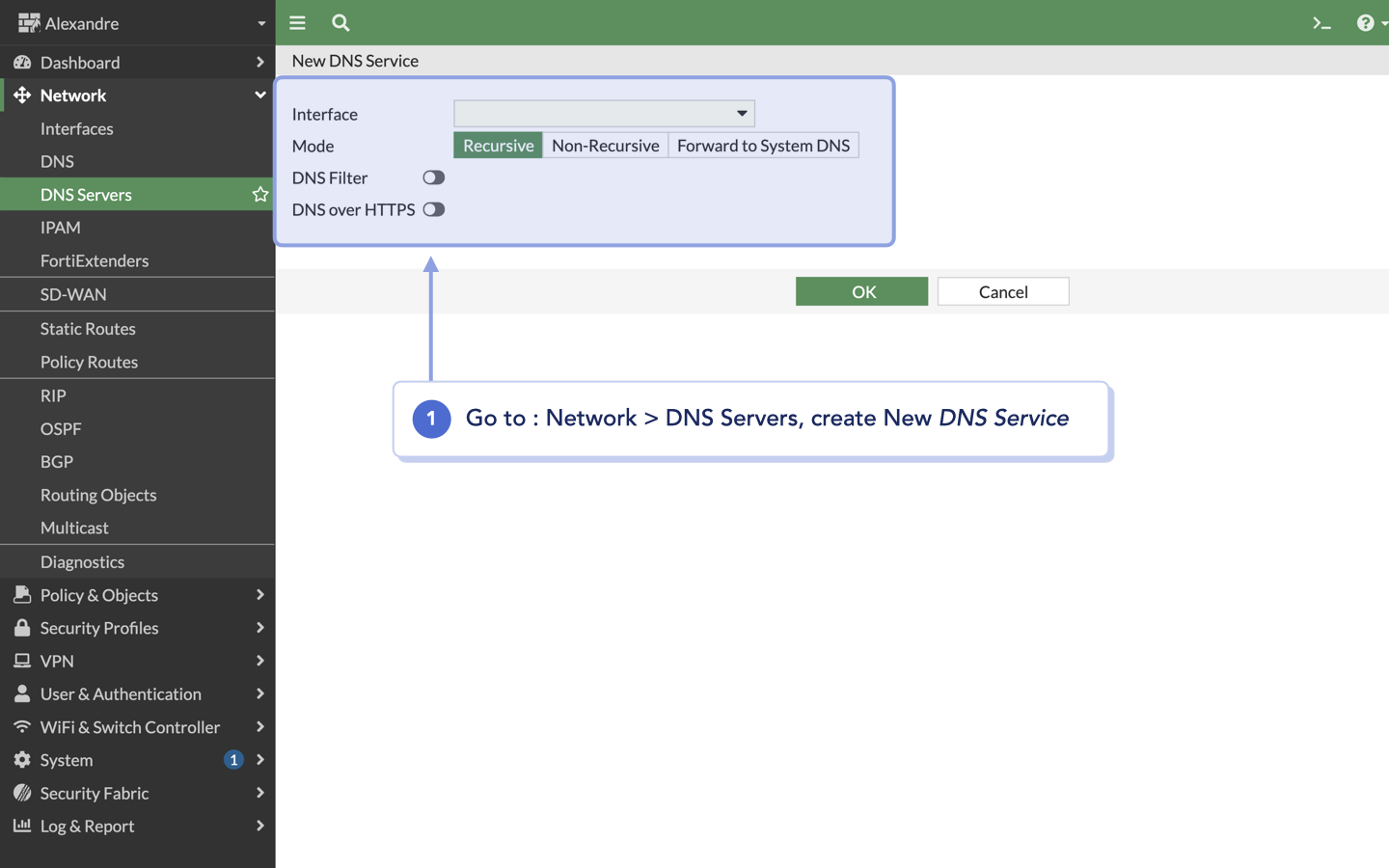Enable the DNS over HTTPS toggle
This screenshot has width=1389, height=868.
433,209
